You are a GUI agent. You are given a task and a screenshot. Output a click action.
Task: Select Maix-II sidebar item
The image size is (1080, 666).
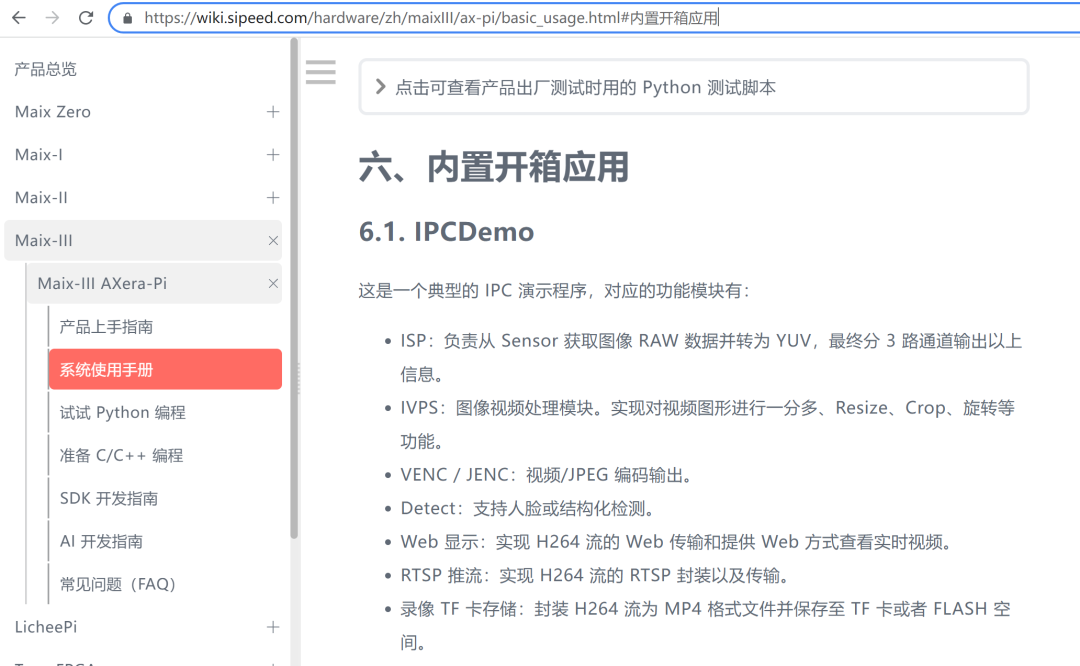pyautogui.click(x=41, y=198)
